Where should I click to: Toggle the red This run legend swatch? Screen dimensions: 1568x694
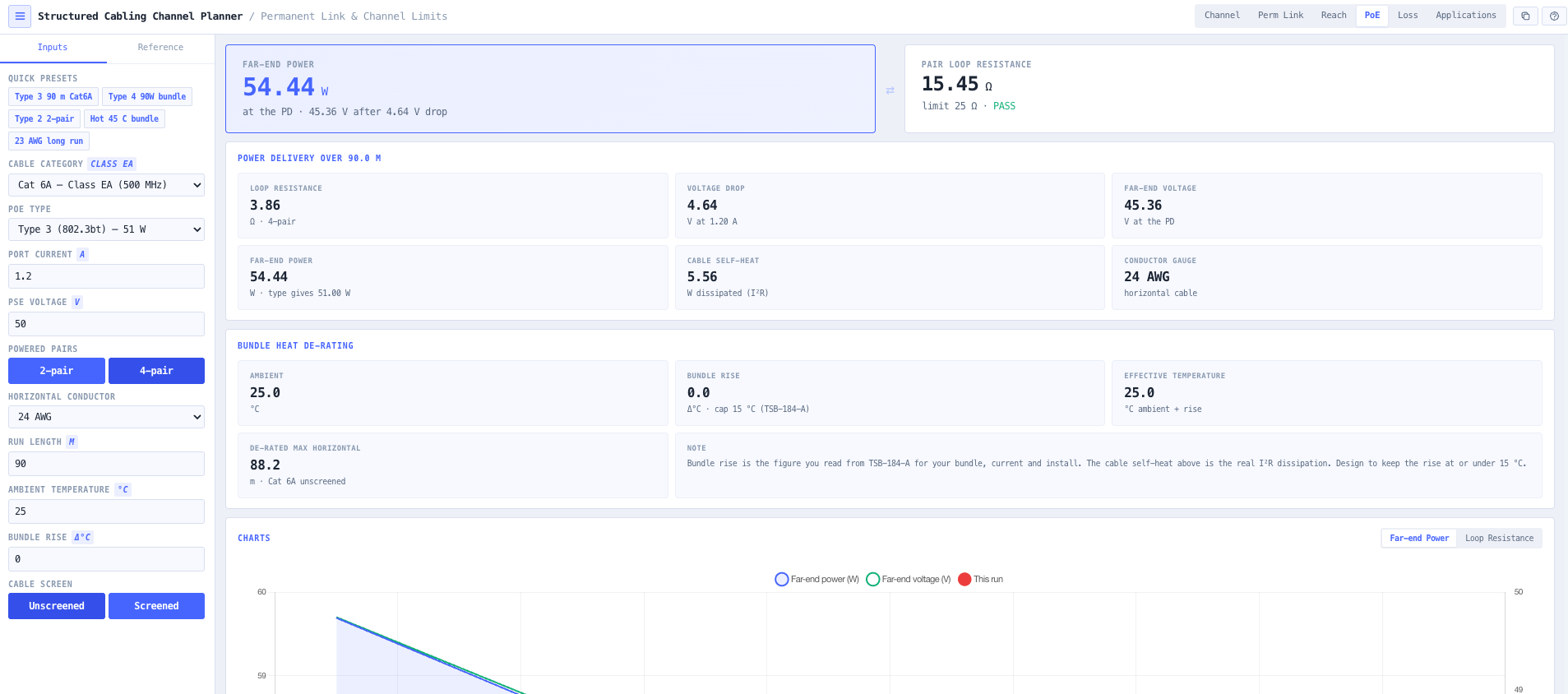964,580
